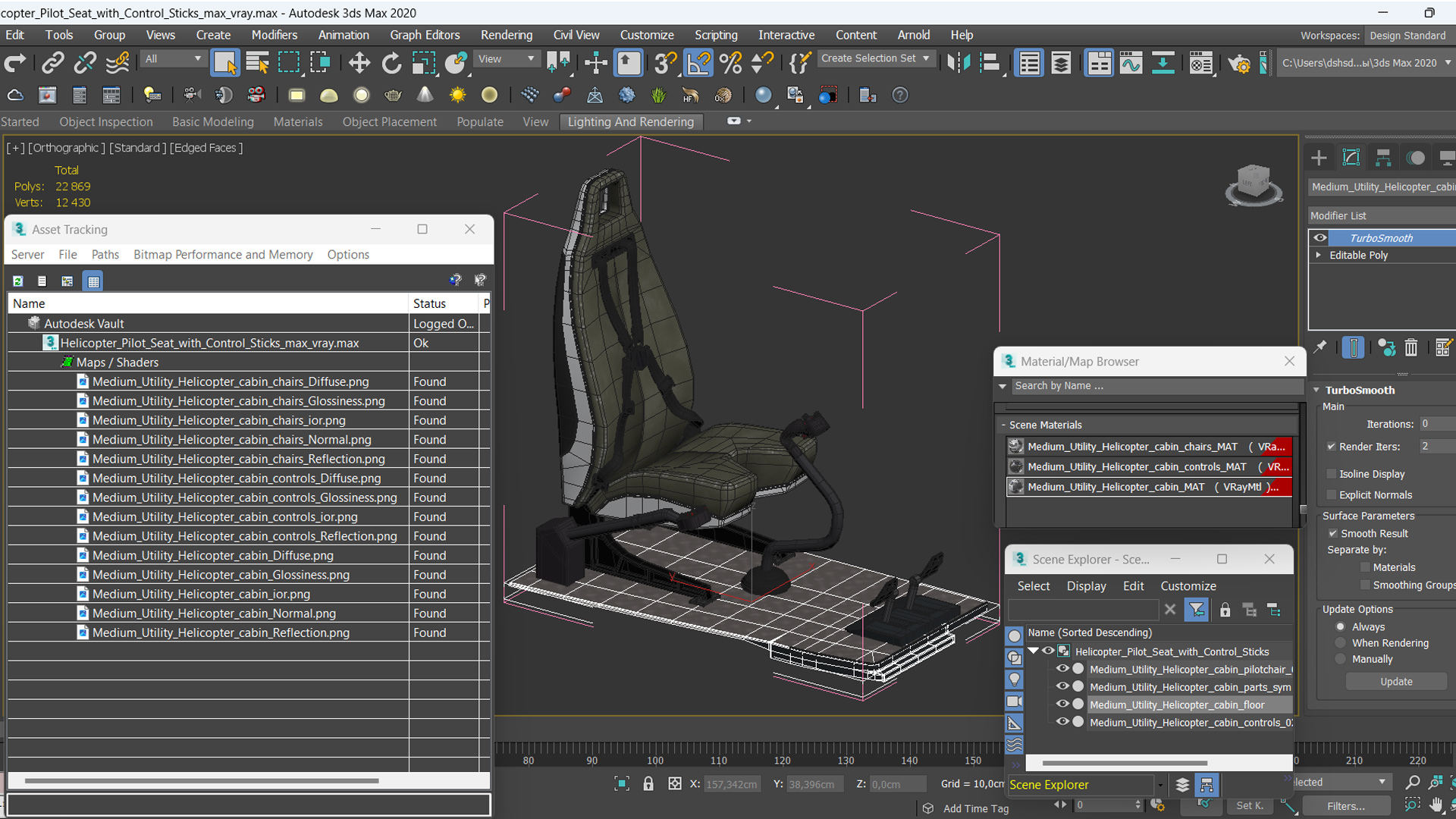Open Select by Name list
1456x819 pixels.
tap(257, 63)
